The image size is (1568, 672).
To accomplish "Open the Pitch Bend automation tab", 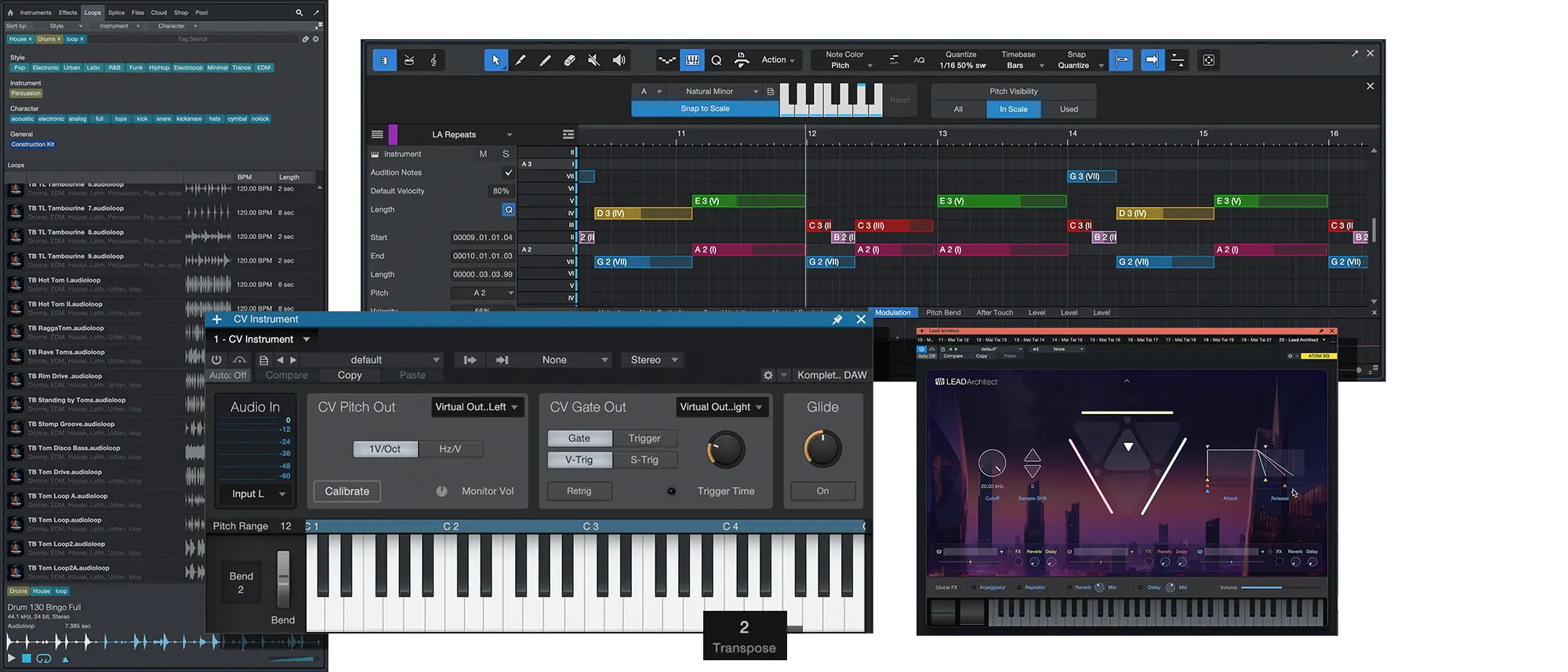I will [943, 313].
